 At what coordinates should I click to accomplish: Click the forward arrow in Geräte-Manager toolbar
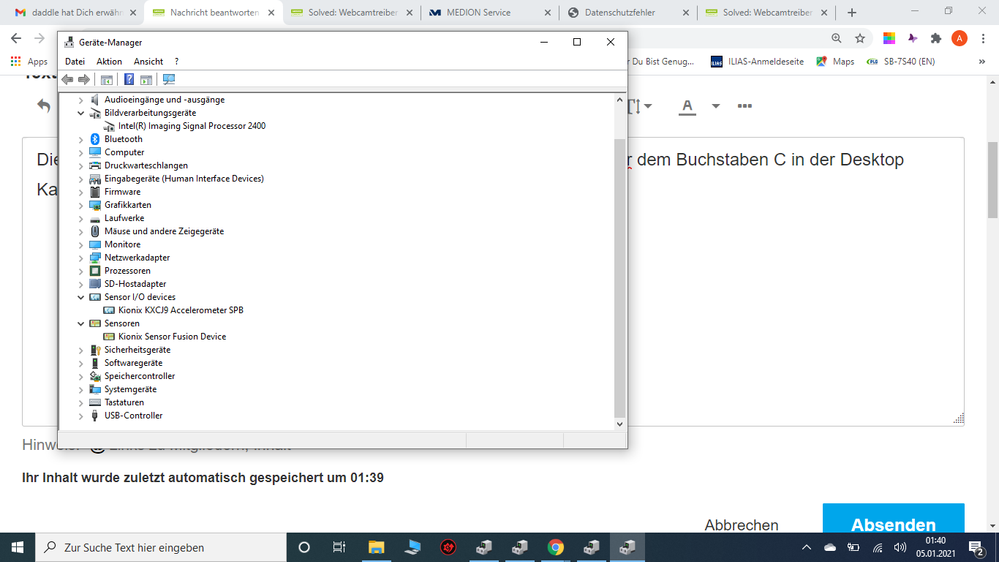click(83, 80)
